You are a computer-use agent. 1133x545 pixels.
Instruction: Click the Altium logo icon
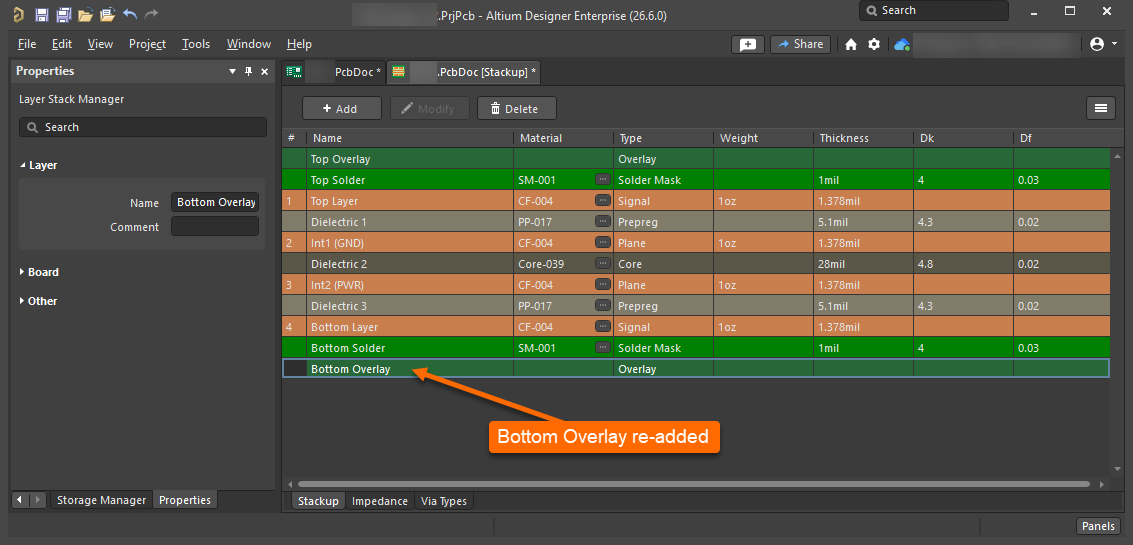[18, 14]
